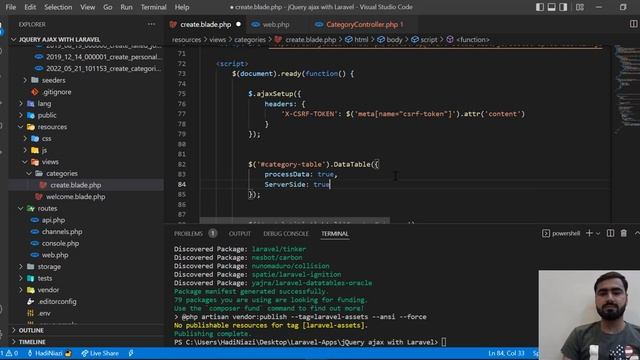
Task: Open channels.php in routes
Action: point(62,231)
